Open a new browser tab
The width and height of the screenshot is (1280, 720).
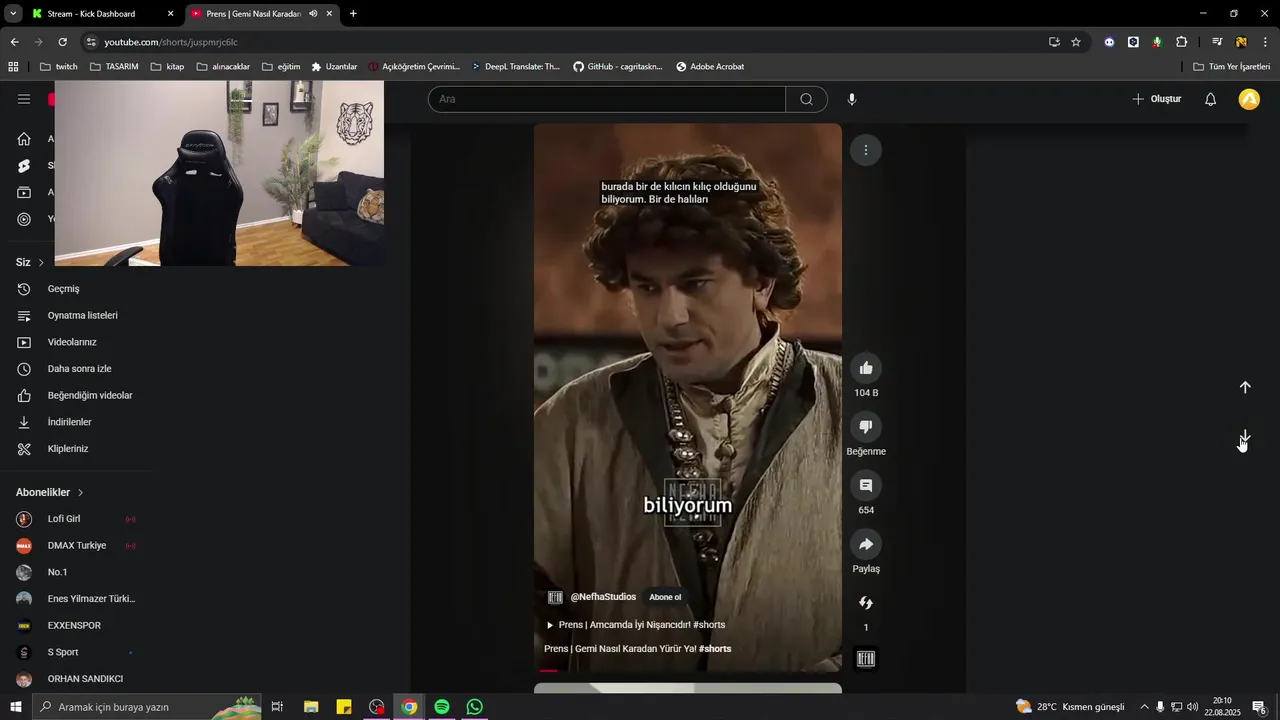pos(353,14)
